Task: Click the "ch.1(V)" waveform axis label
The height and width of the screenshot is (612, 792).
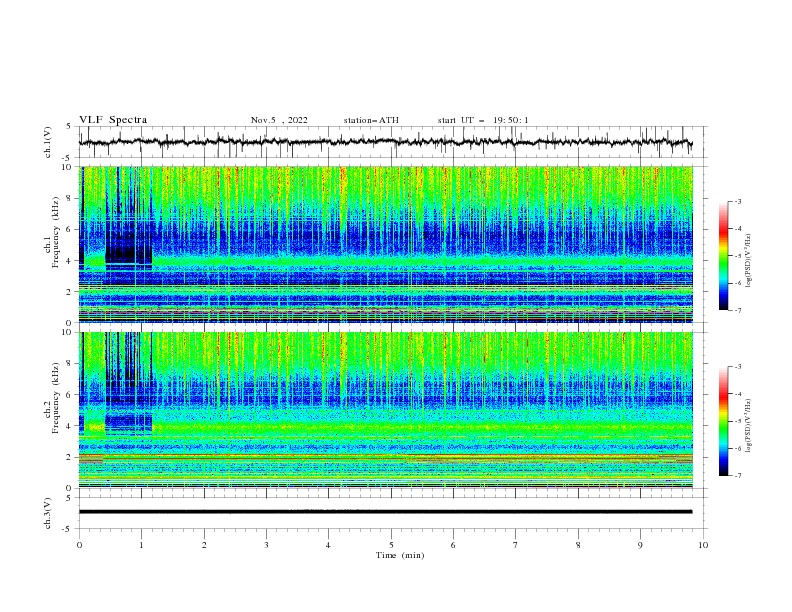Action: point(48,142)
